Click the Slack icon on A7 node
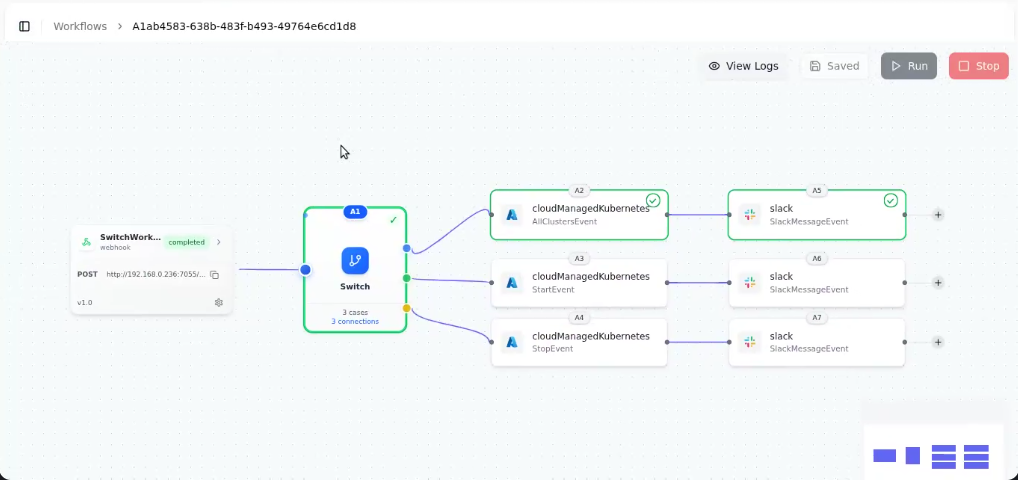The width and height of the screenshot is (1018, 480). pyautogui.click(x=750, y=342)
